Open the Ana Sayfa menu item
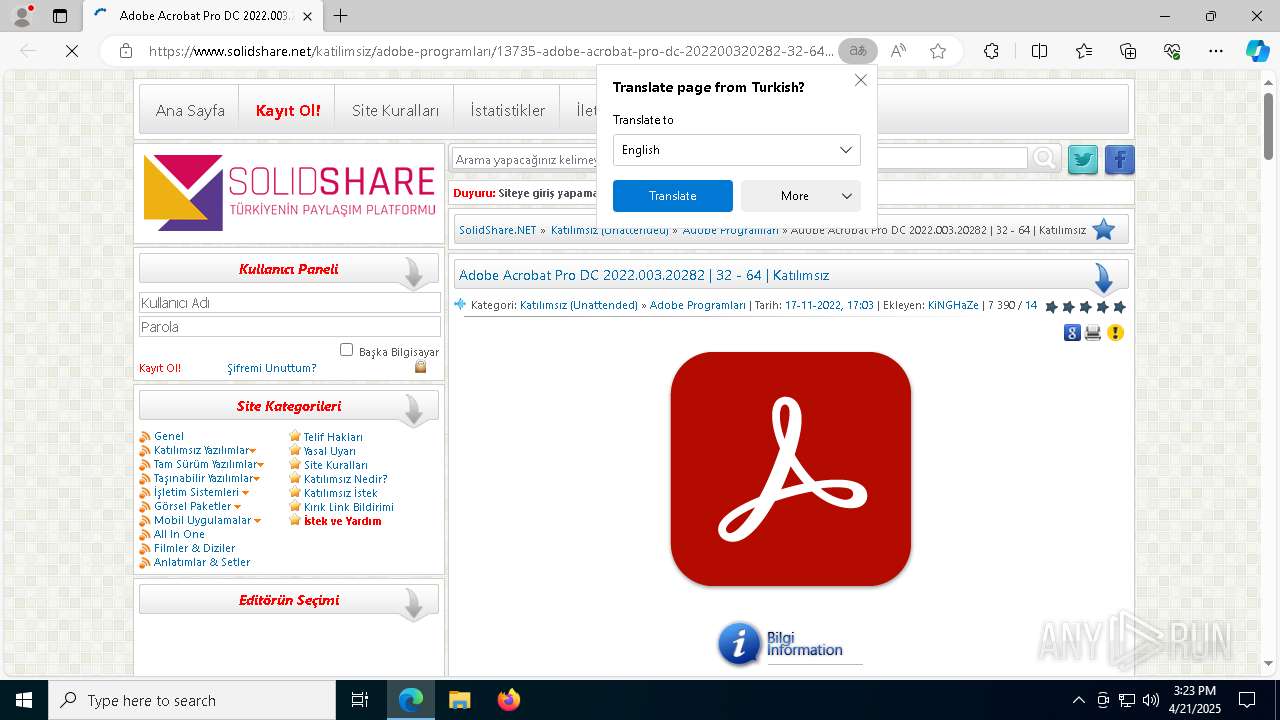Screen dimensions: 1280x720 click(190, 110)
